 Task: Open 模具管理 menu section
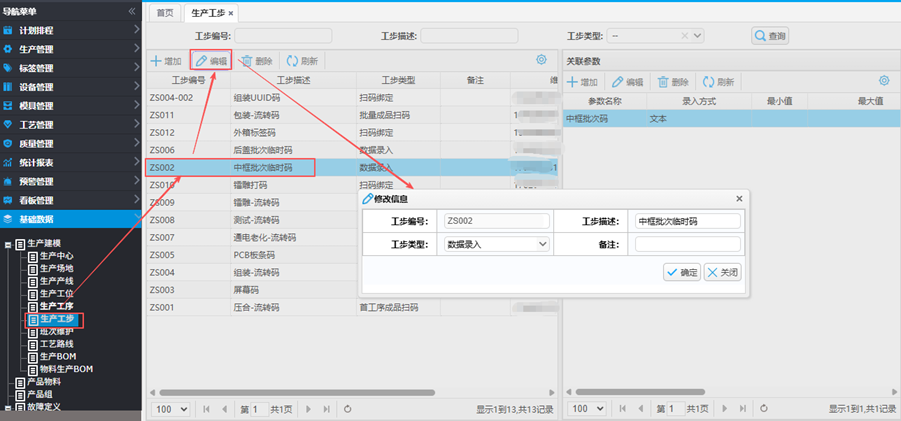pyautogui.click(x=71, y=106)
